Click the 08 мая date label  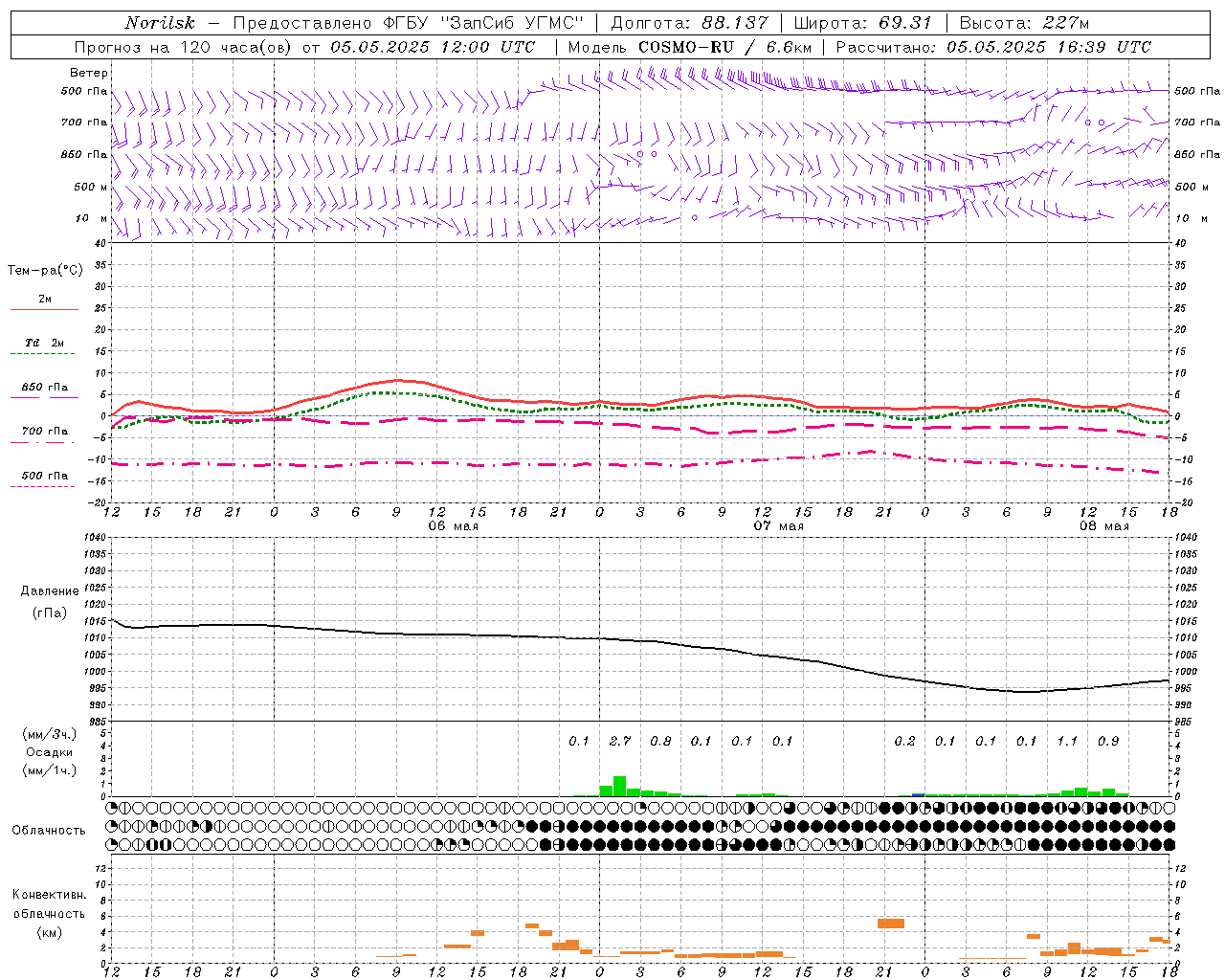[1103, 526]
